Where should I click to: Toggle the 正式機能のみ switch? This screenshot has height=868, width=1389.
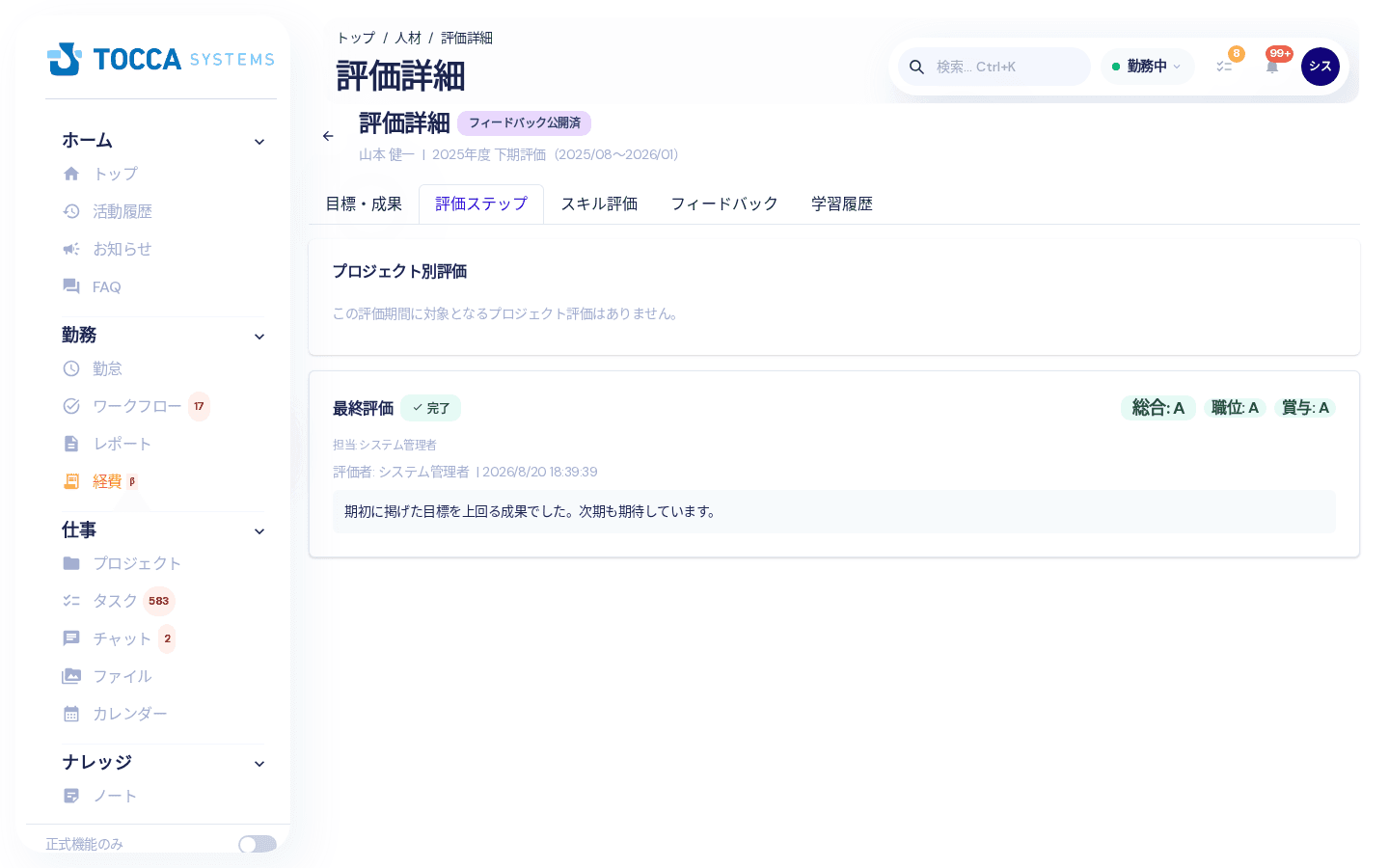pos(258,844)
